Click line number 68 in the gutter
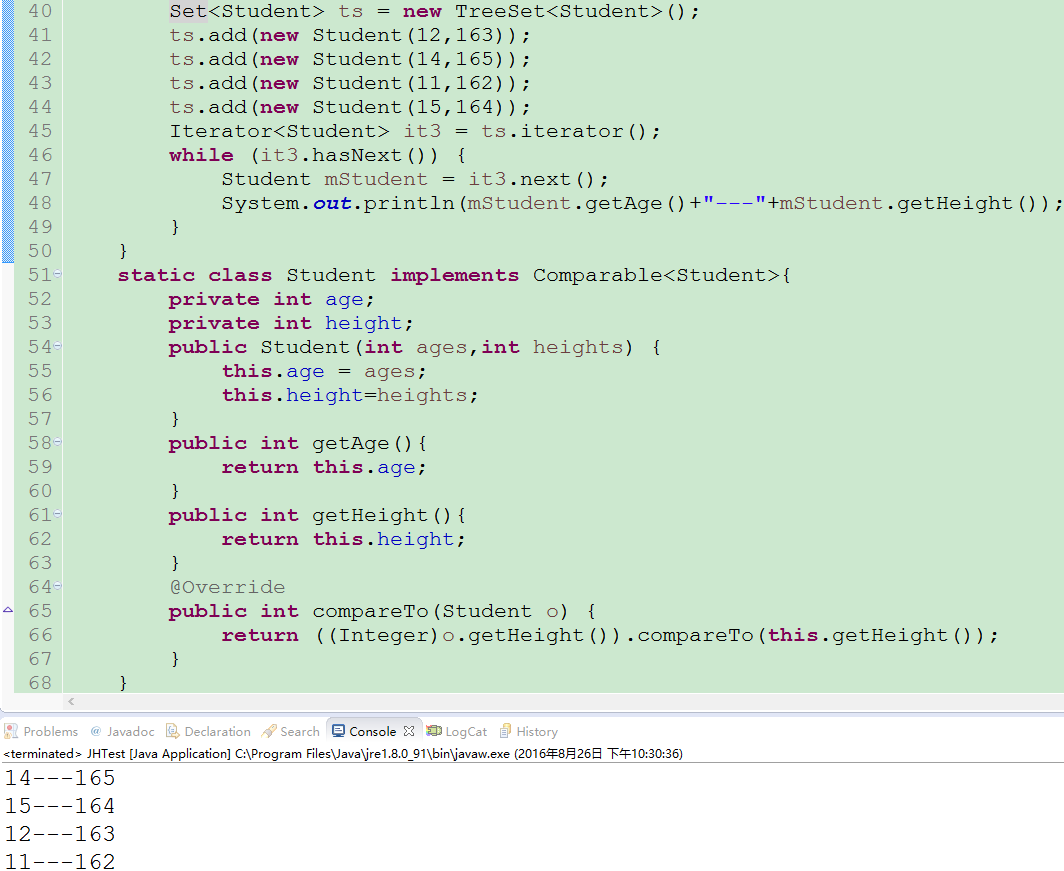The width and height of the screenshot is (1064, 871). click(40, 682)
